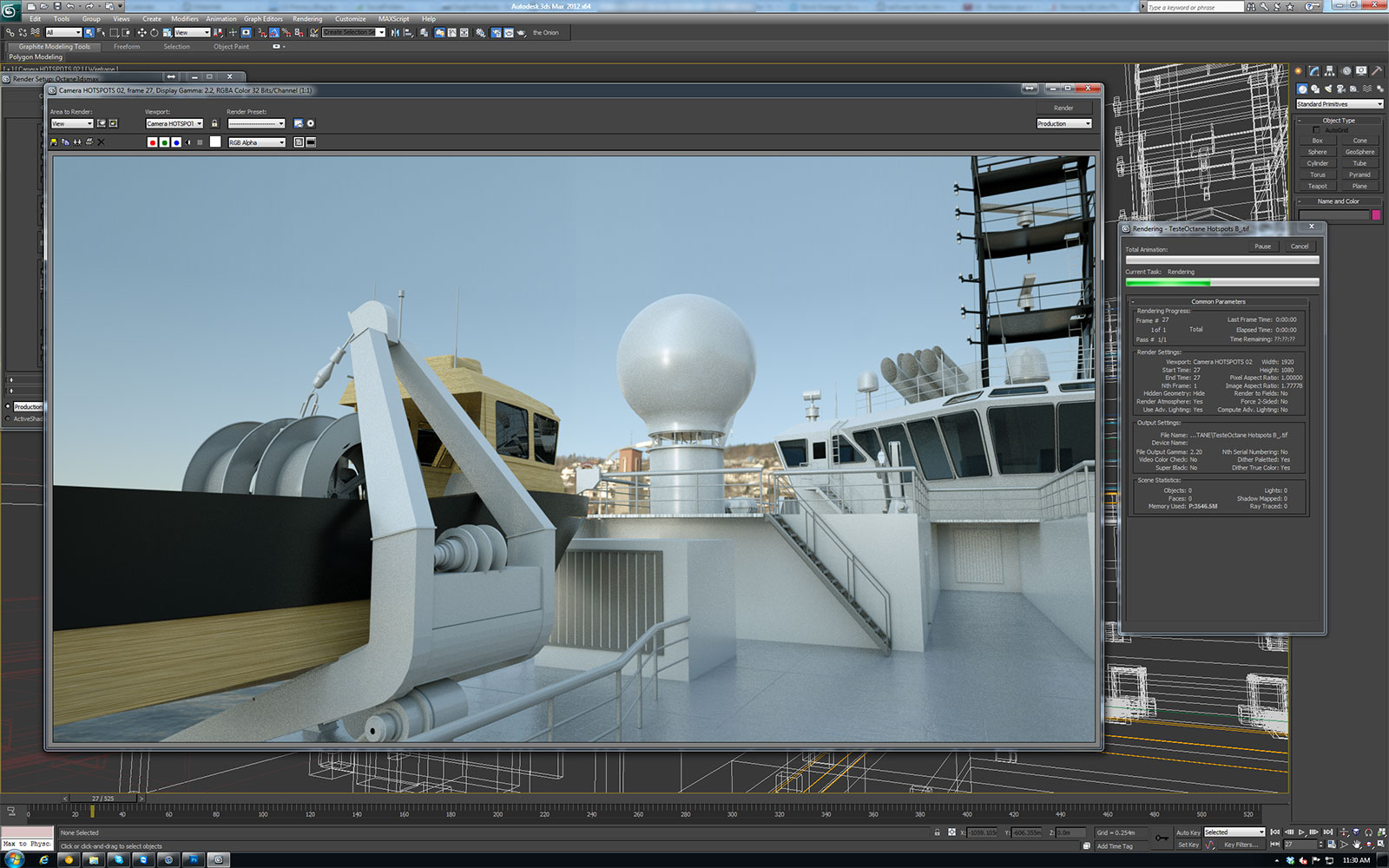This screenshot has height=868, width=1389.
Task: Cancel the current rendering
Action: pyautogui.click(x=1300, y=247)
